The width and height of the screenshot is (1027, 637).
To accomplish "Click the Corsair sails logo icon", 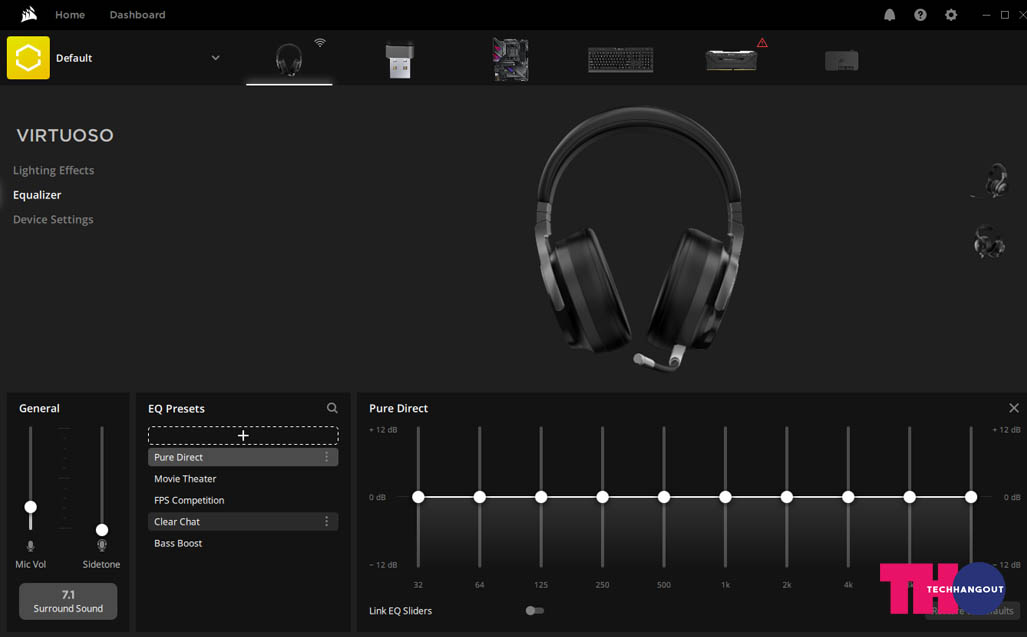I will 29,14.
